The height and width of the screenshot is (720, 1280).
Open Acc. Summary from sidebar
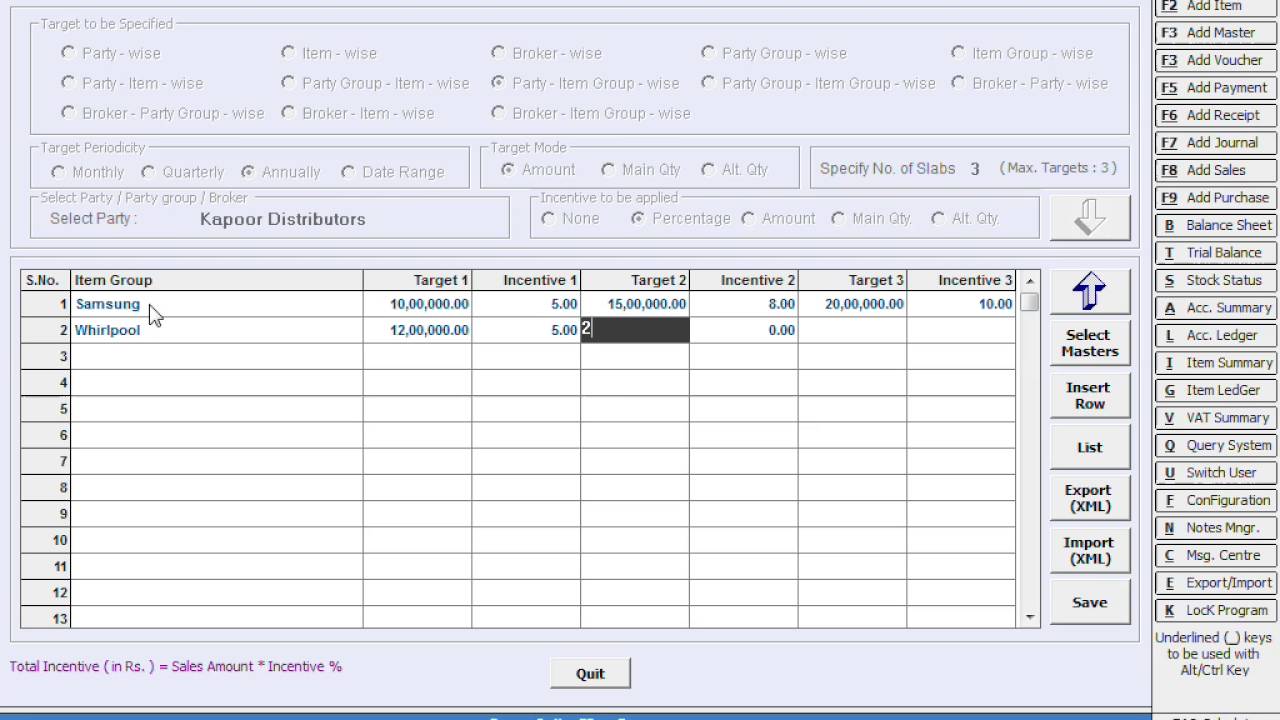click(1215, 308)
